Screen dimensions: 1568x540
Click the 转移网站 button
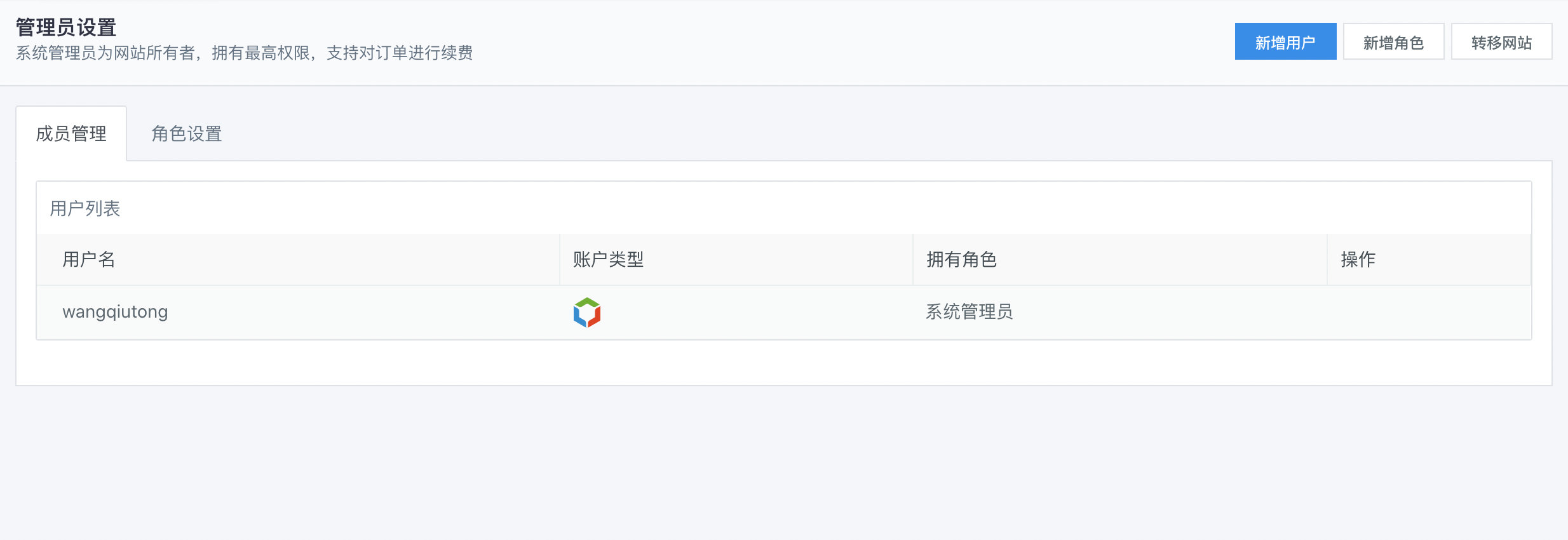1501,42
